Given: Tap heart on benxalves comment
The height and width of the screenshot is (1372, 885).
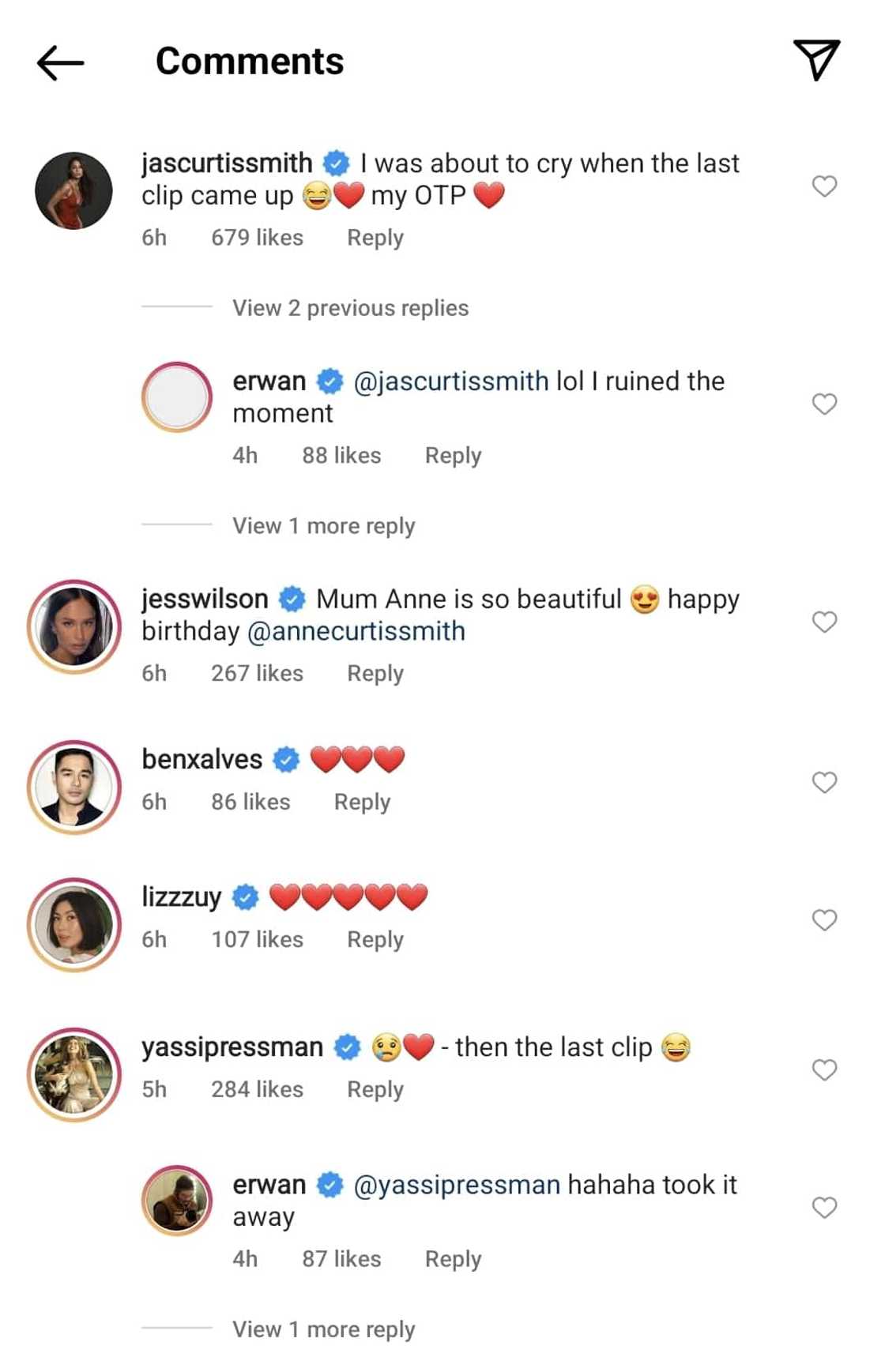Looking at the screenshot, I should click(x=824, y=783).
